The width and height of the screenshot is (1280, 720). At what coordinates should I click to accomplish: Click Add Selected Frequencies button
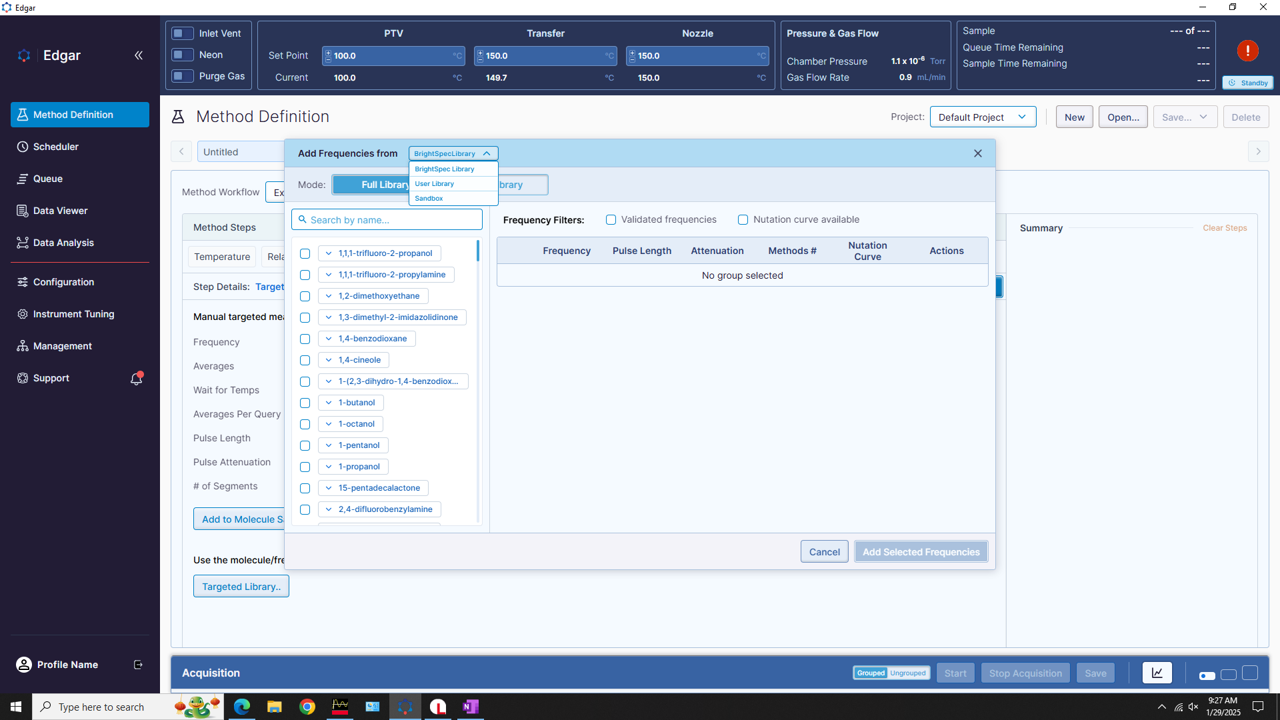pos(921,552)
